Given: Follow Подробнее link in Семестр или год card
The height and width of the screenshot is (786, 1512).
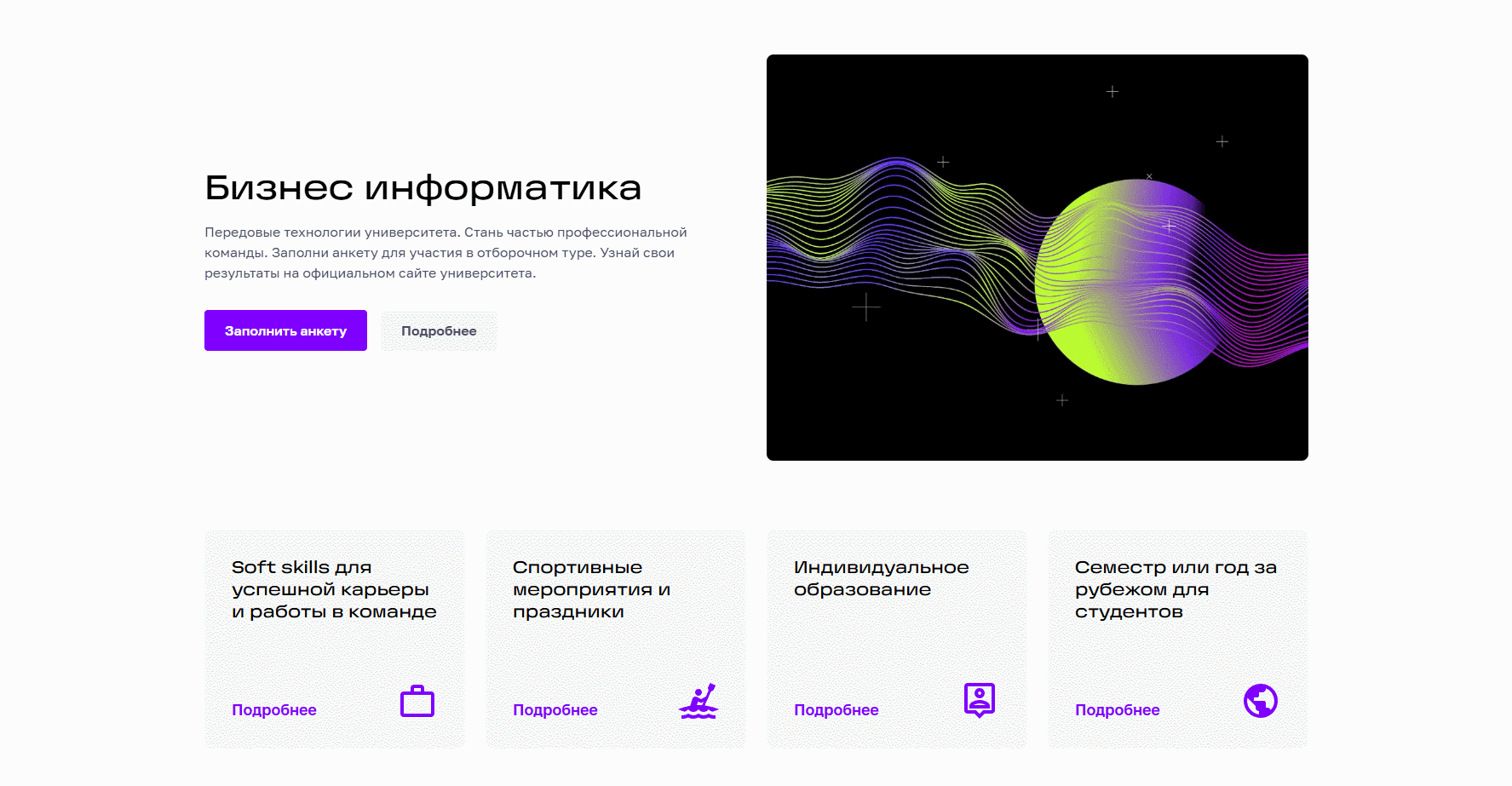Looking at the screenshot, I should (1118, 710).
